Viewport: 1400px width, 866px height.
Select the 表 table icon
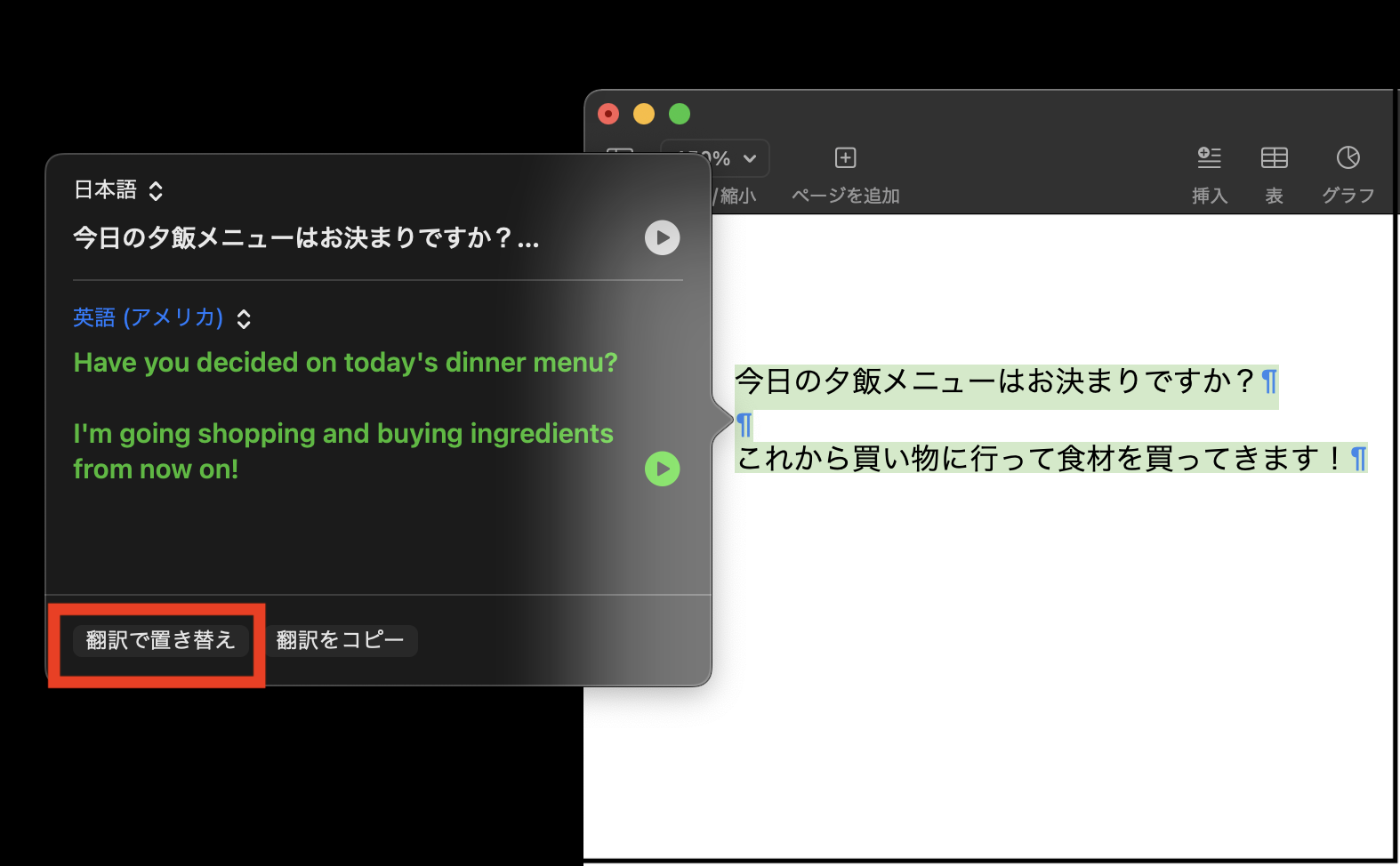click(x=1274, y=158)
